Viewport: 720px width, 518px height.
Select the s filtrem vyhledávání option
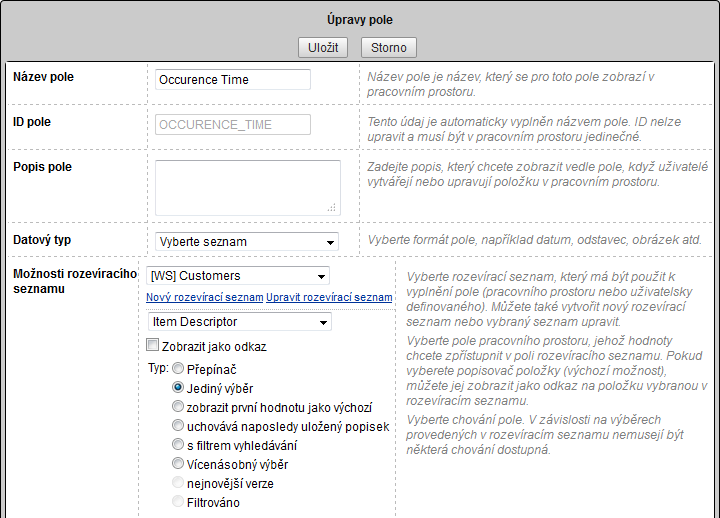click(178, 445)
